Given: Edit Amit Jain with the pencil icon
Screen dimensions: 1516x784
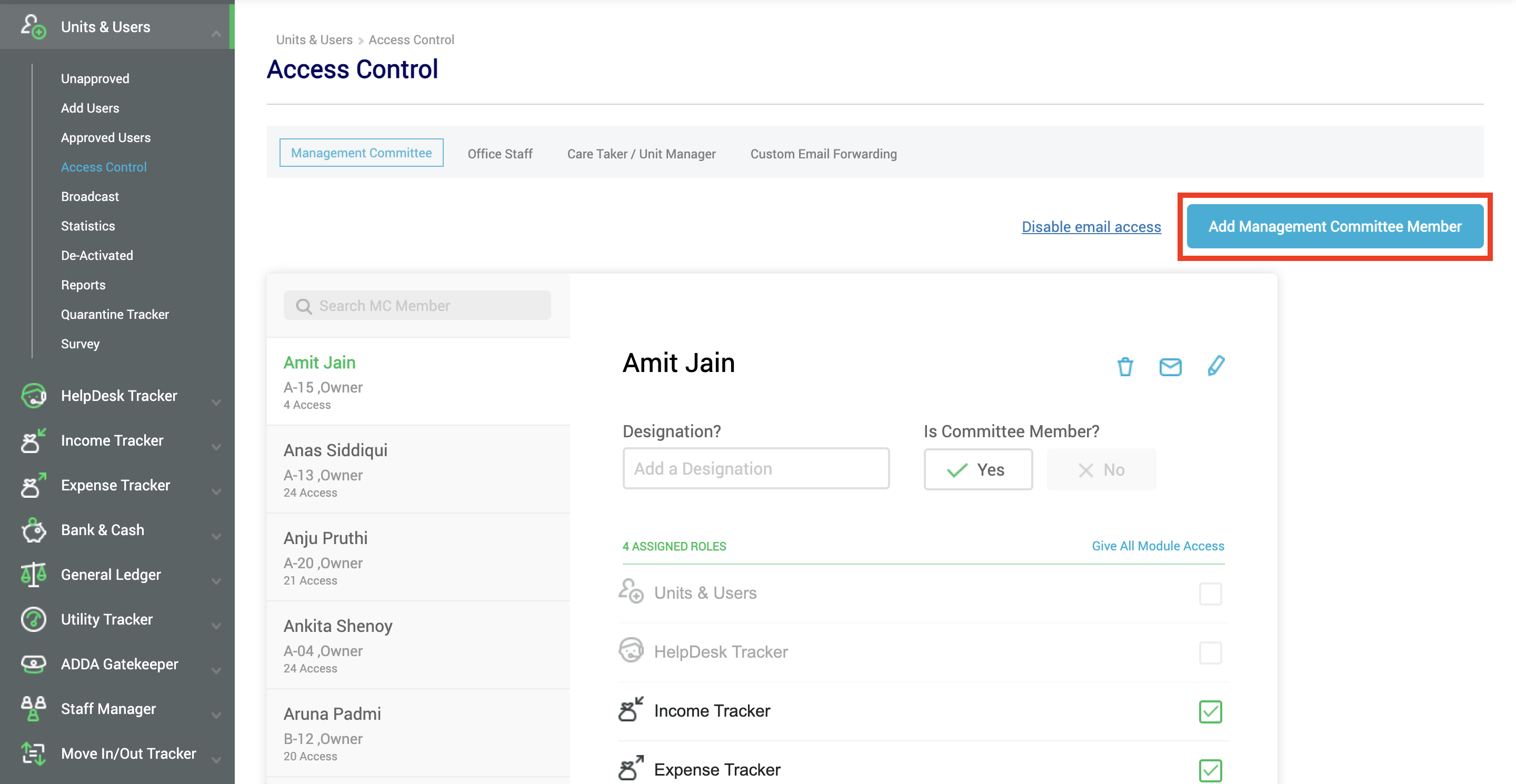Looking at the screenshot, I should point(1216,366).
